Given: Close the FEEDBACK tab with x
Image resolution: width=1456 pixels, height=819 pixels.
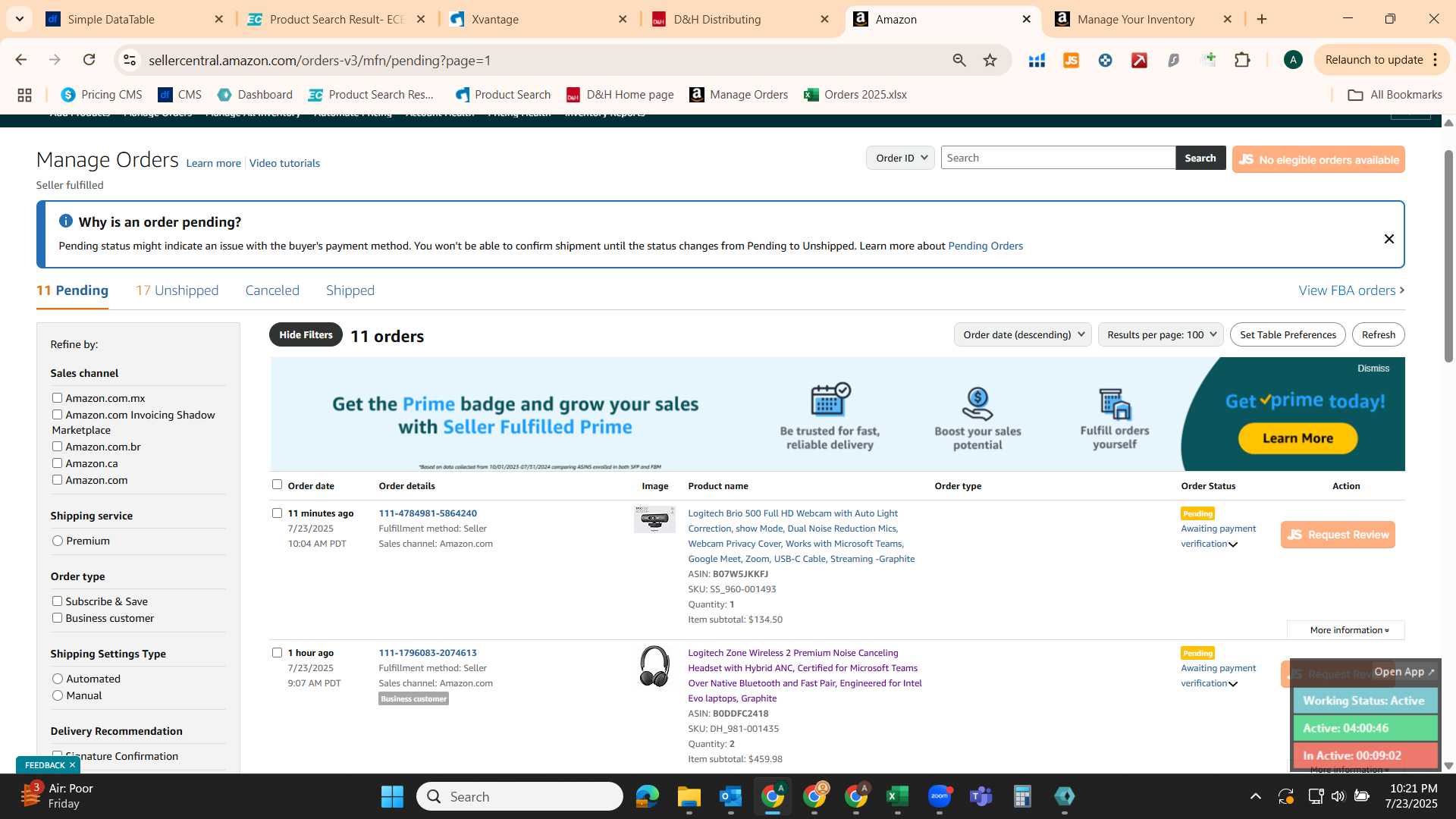Looking at the screenshot, I should coord(72,765).
